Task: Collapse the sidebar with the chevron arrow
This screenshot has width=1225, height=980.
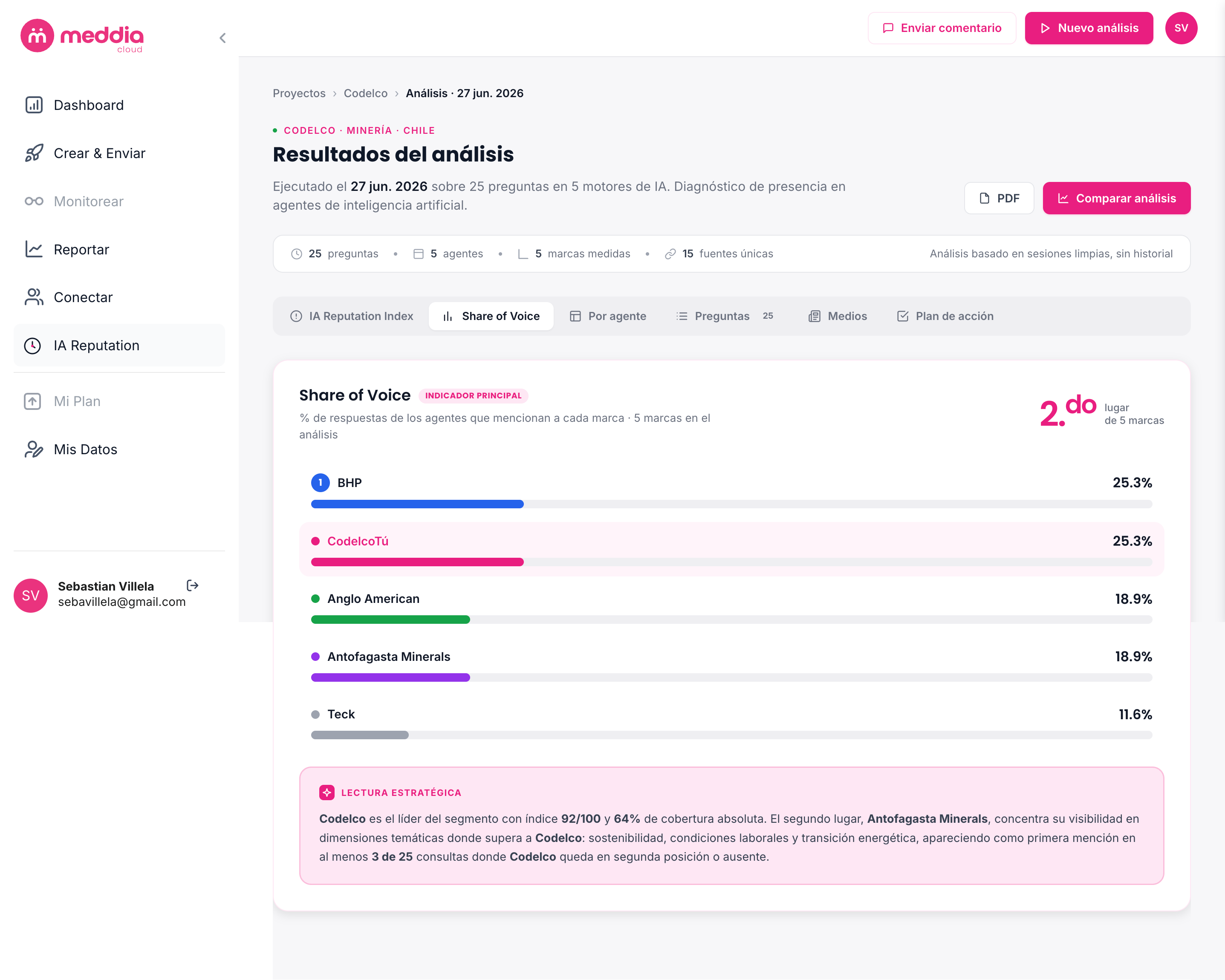Action: [223, 38]
